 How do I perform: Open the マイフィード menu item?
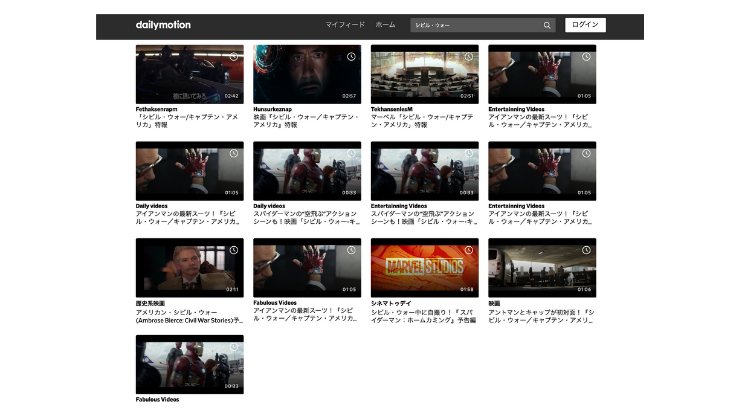coord(345,25)
